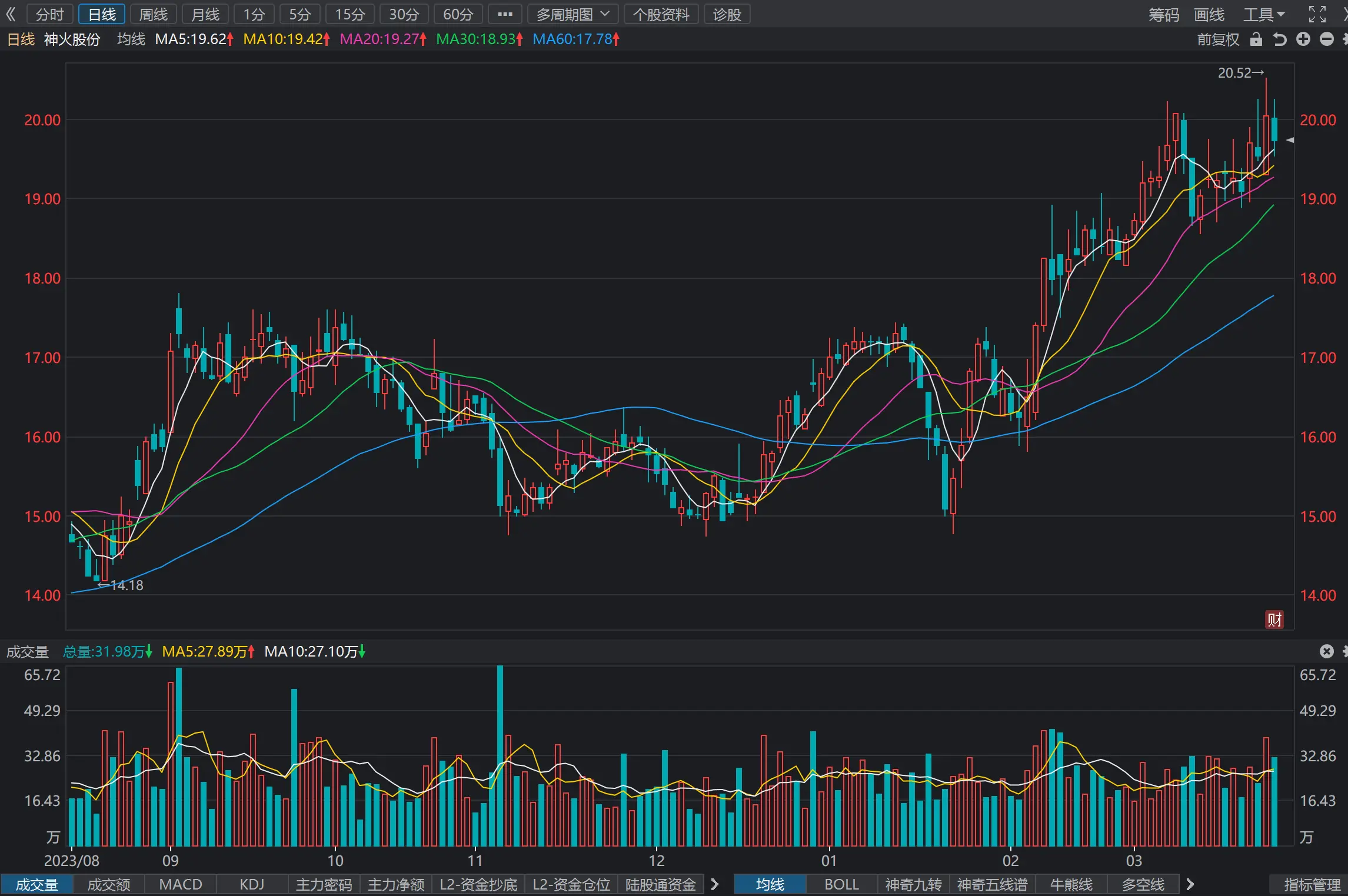The height and width of the screenshot is (896, 1348).
Task: Toggle the lock icon beside 前复权
Action: pos(1256,39)
